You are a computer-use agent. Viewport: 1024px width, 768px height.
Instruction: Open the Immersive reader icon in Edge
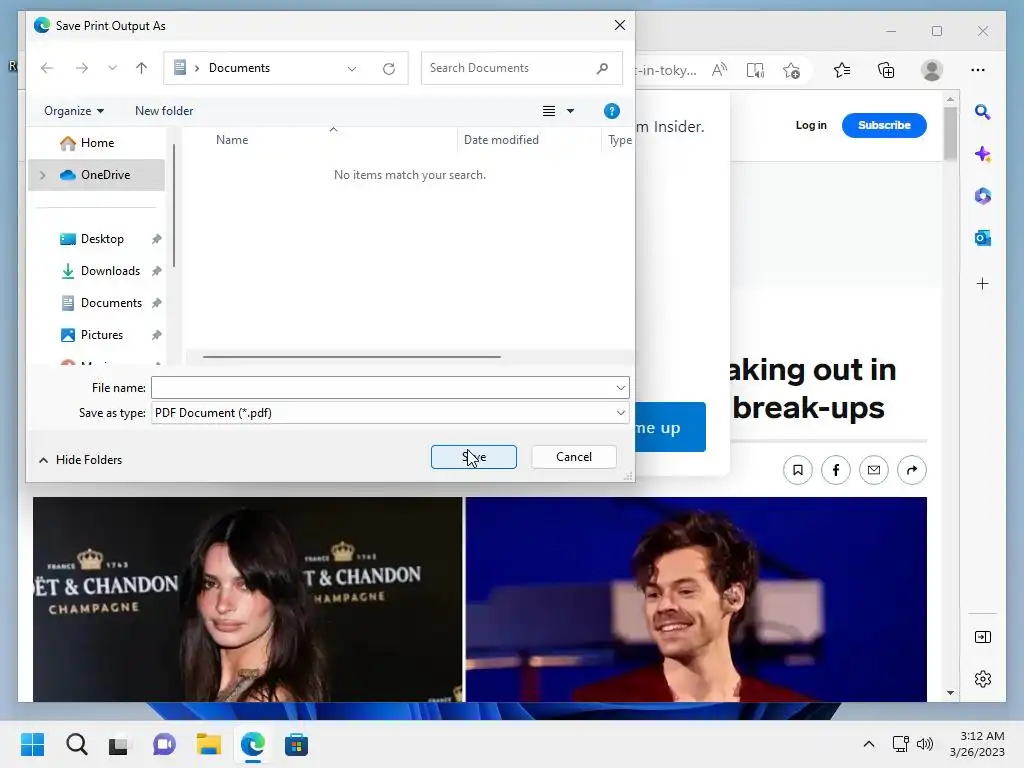click(x=755, y=70)
